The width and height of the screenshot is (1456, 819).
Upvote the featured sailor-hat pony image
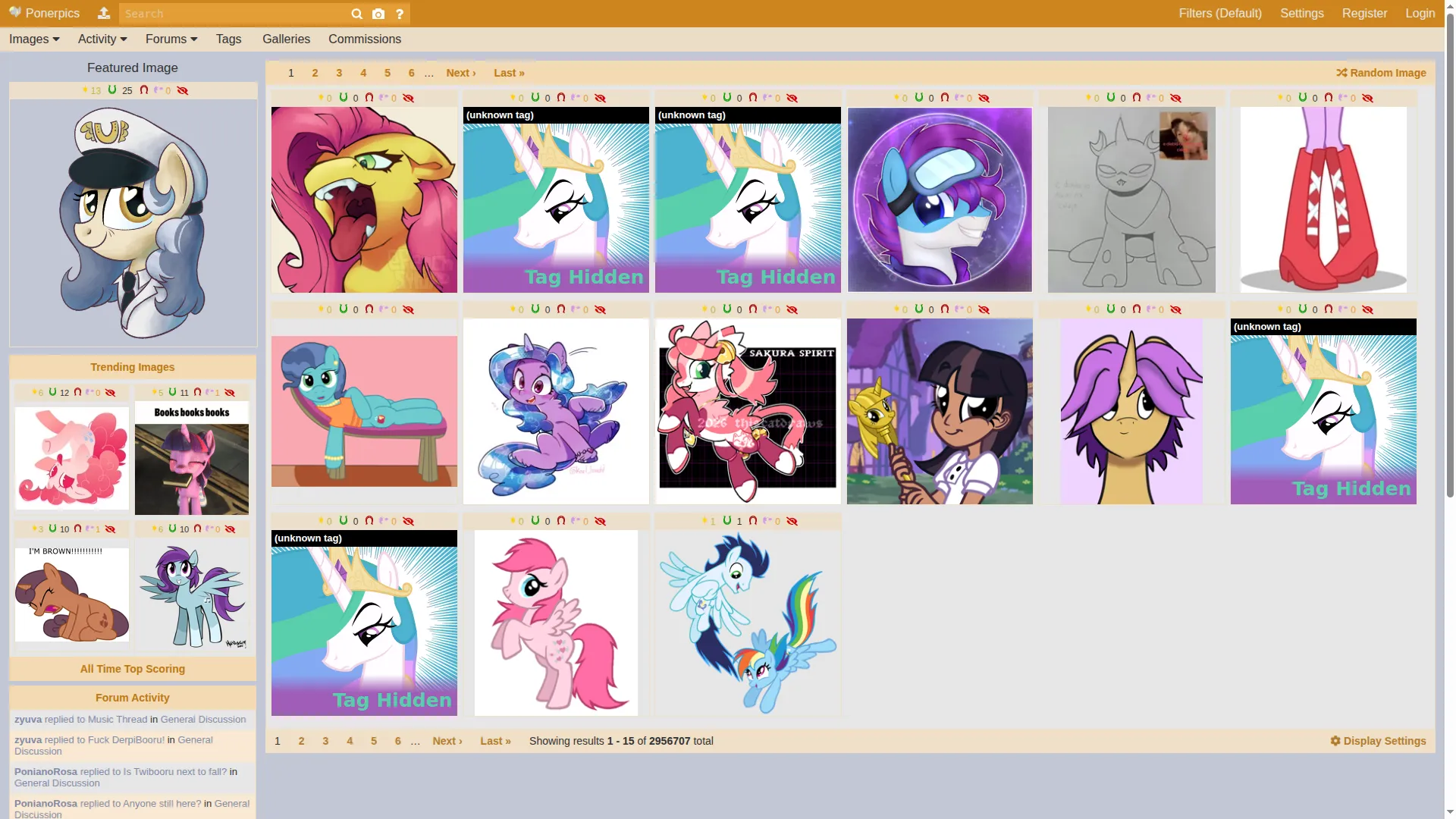click(112, 90)
